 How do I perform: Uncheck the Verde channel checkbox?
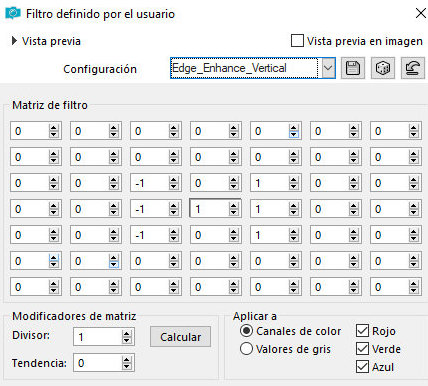click(x=362, y=349)
